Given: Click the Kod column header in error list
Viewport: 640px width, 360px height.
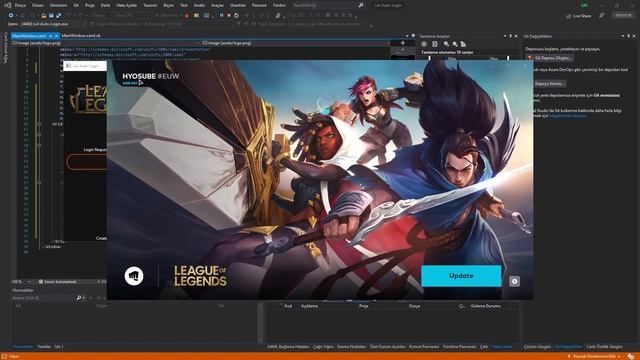Looking at the screenshot, I should (x=288, y=306).
